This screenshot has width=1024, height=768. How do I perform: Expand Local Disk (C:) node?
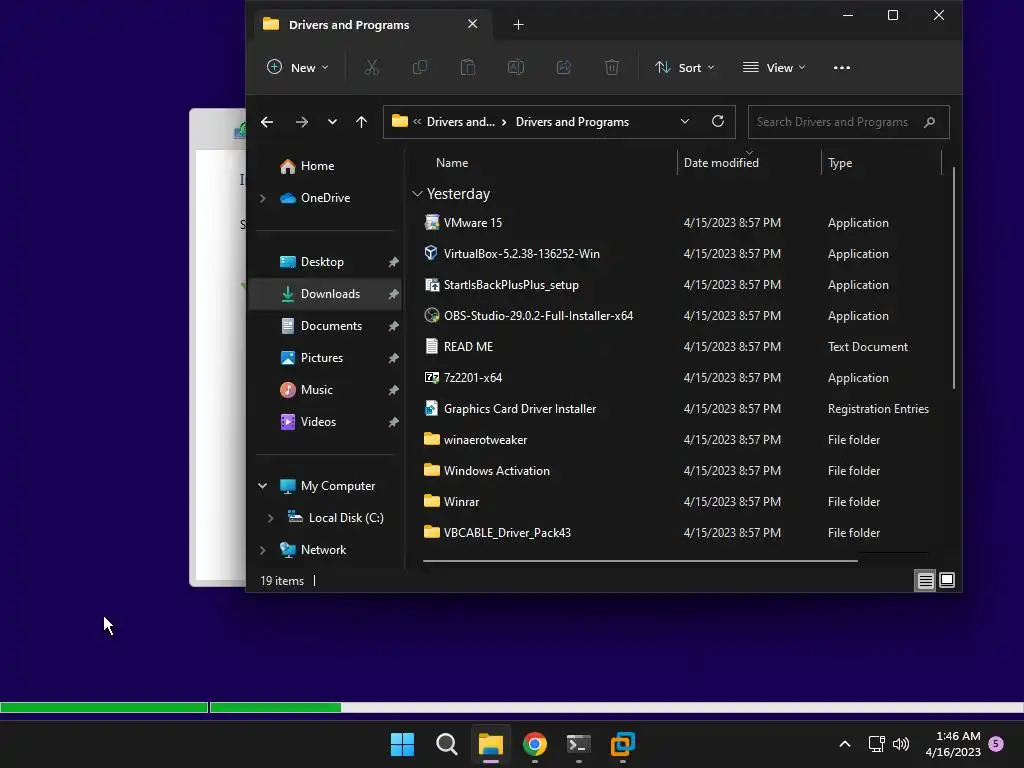coord(270,518)
